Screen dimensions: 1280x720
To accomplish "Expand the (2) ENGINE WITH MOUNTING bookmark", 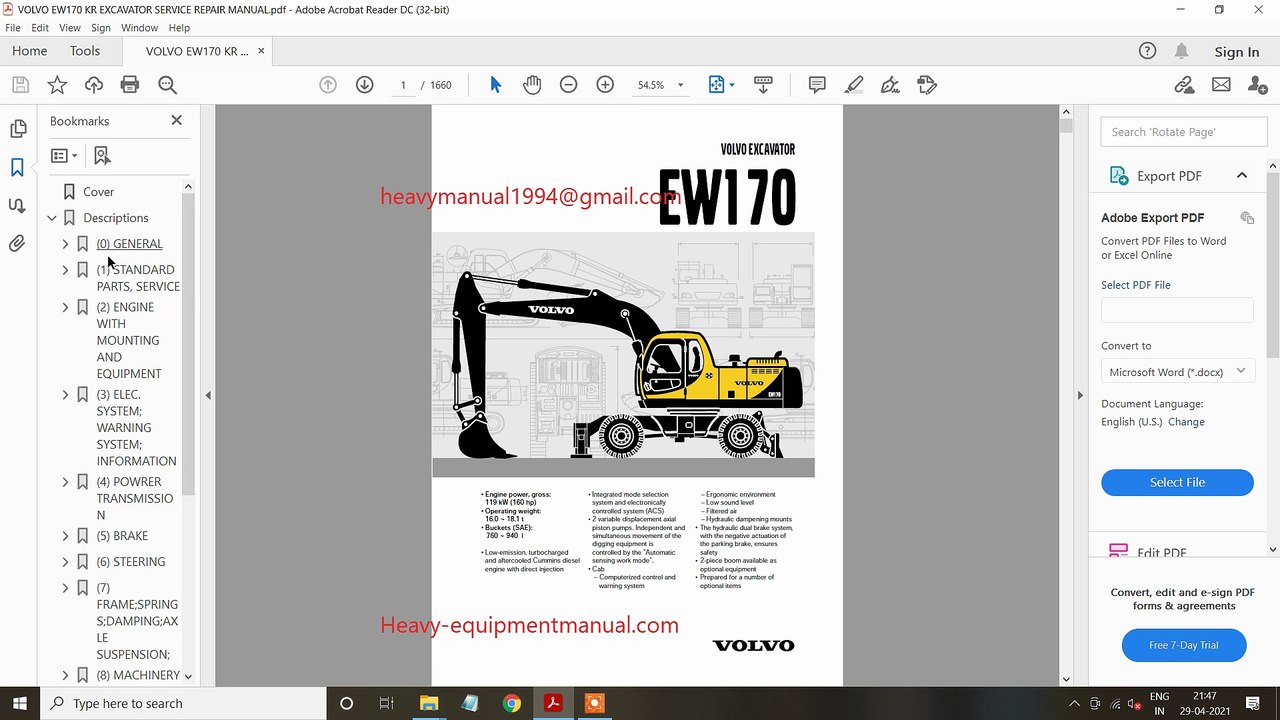I will pos(65,307).
